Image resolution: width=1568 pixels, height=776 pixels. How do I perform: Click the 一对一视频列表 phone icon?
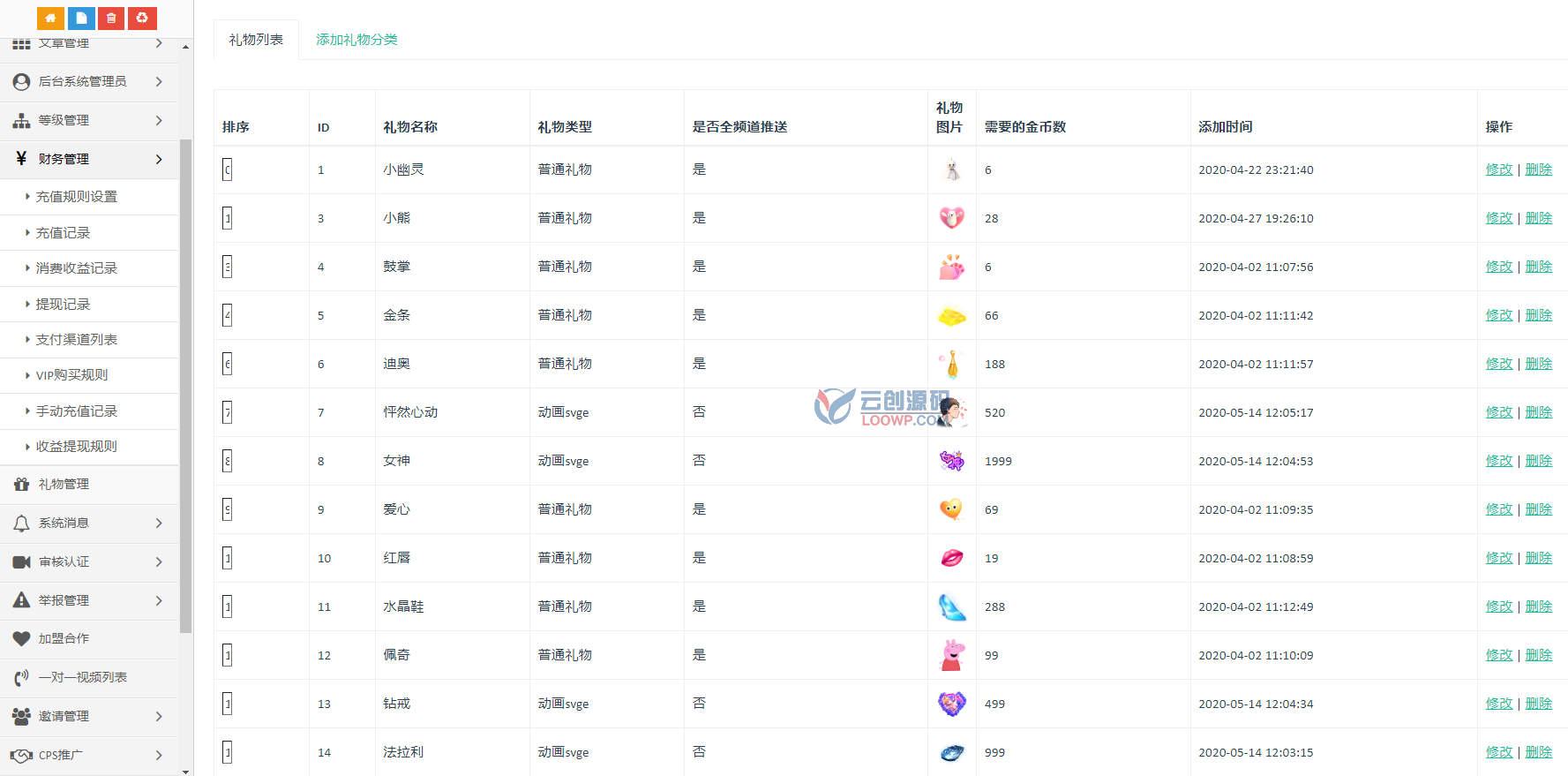pyautogui.click(x=21, y=677)
